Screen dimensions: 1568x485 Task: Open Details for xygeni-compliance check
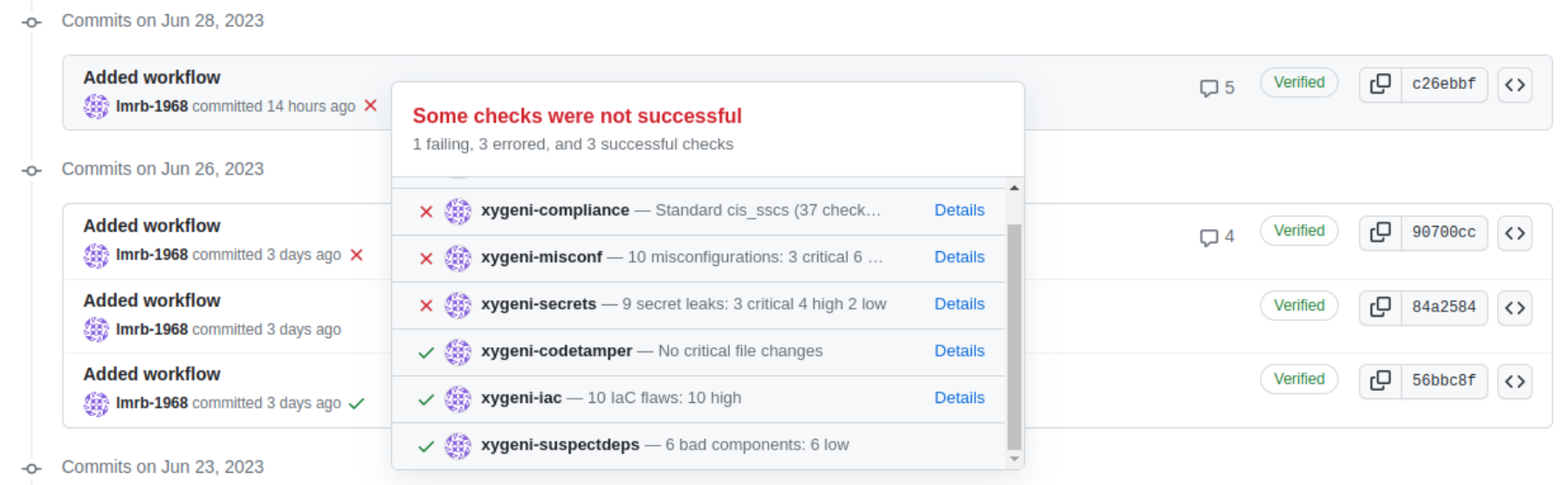[x=959, y=210]
